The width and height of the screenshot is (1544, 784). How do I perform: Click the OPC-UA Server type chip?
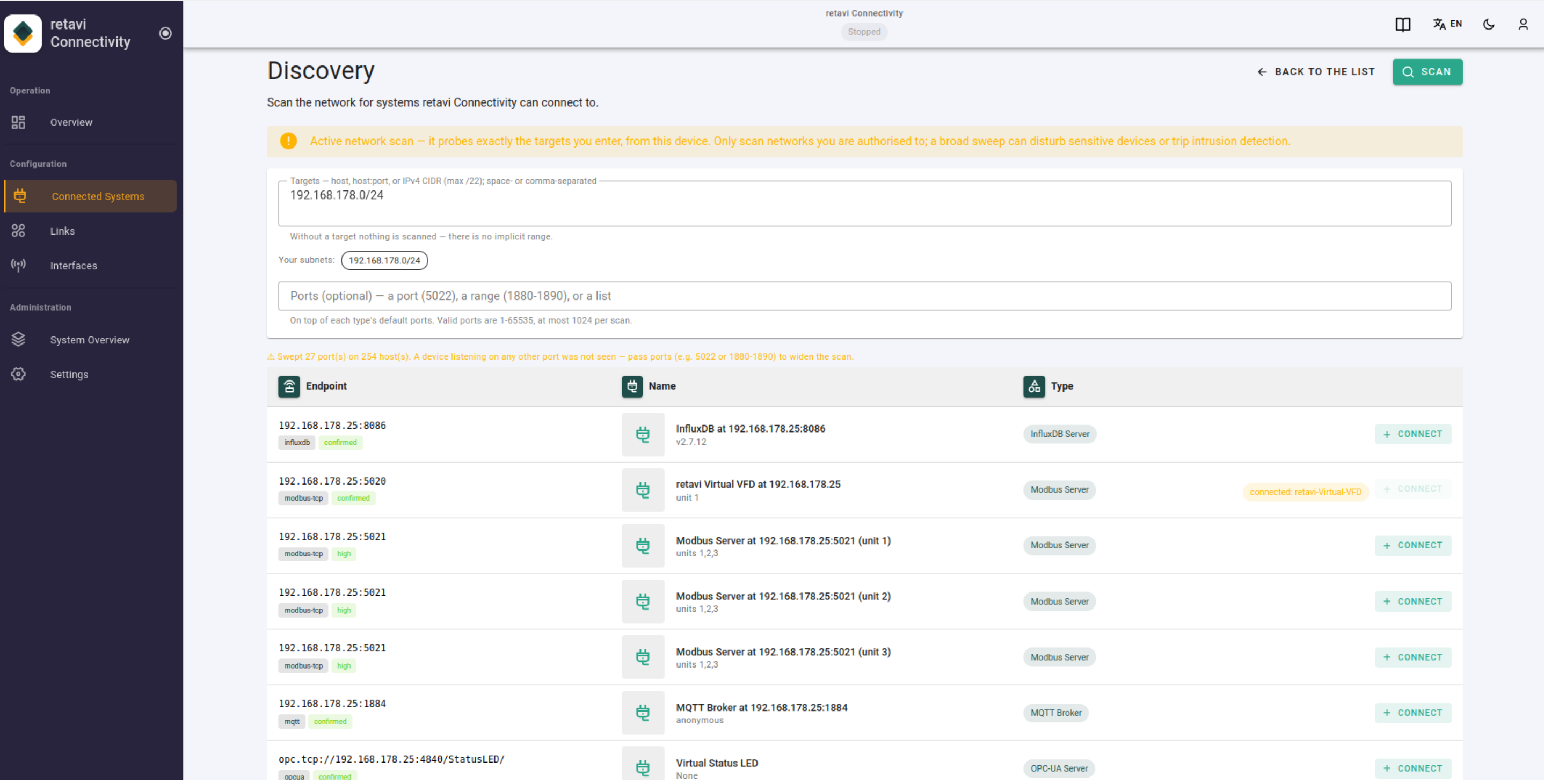pos(1059,770)
